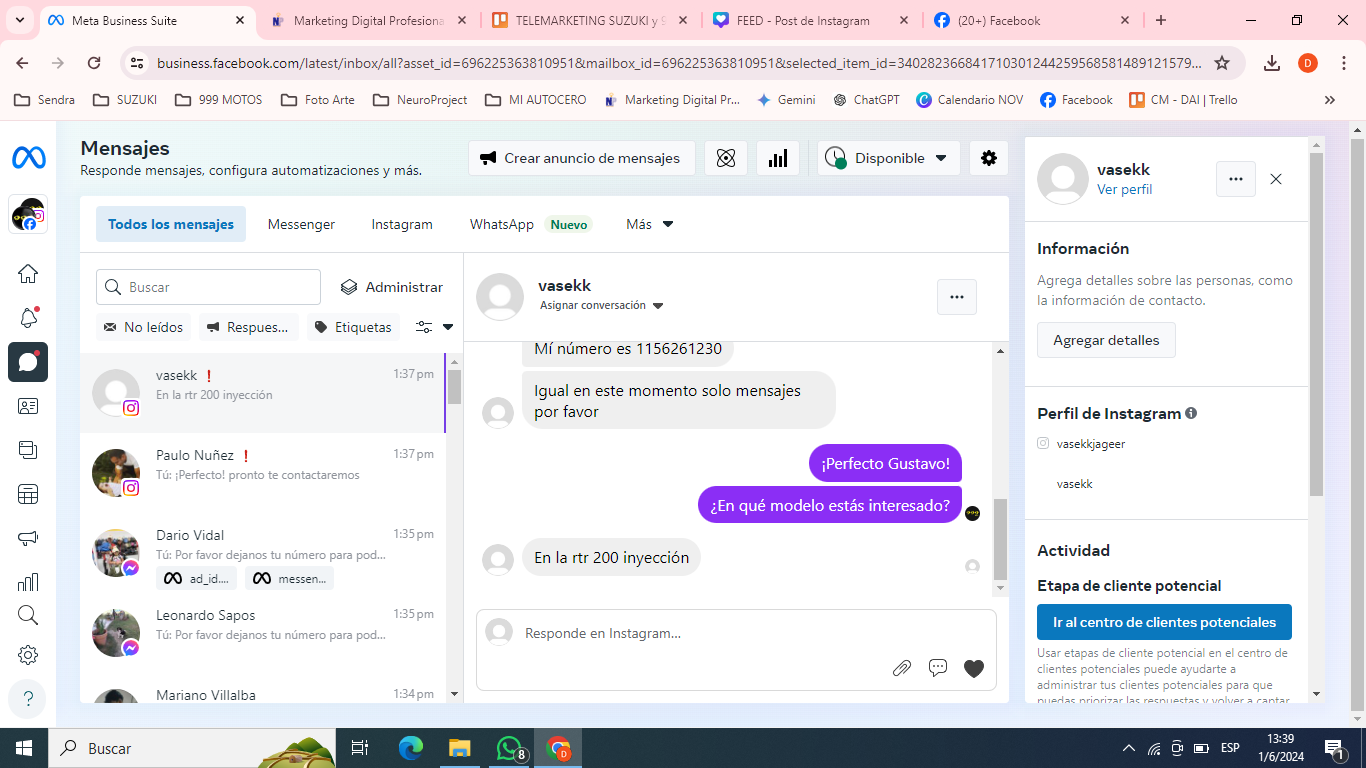1366x768 pixels.
Task: Open the automations atom icon
Action: pyautogui.click(x=726, y=158)
